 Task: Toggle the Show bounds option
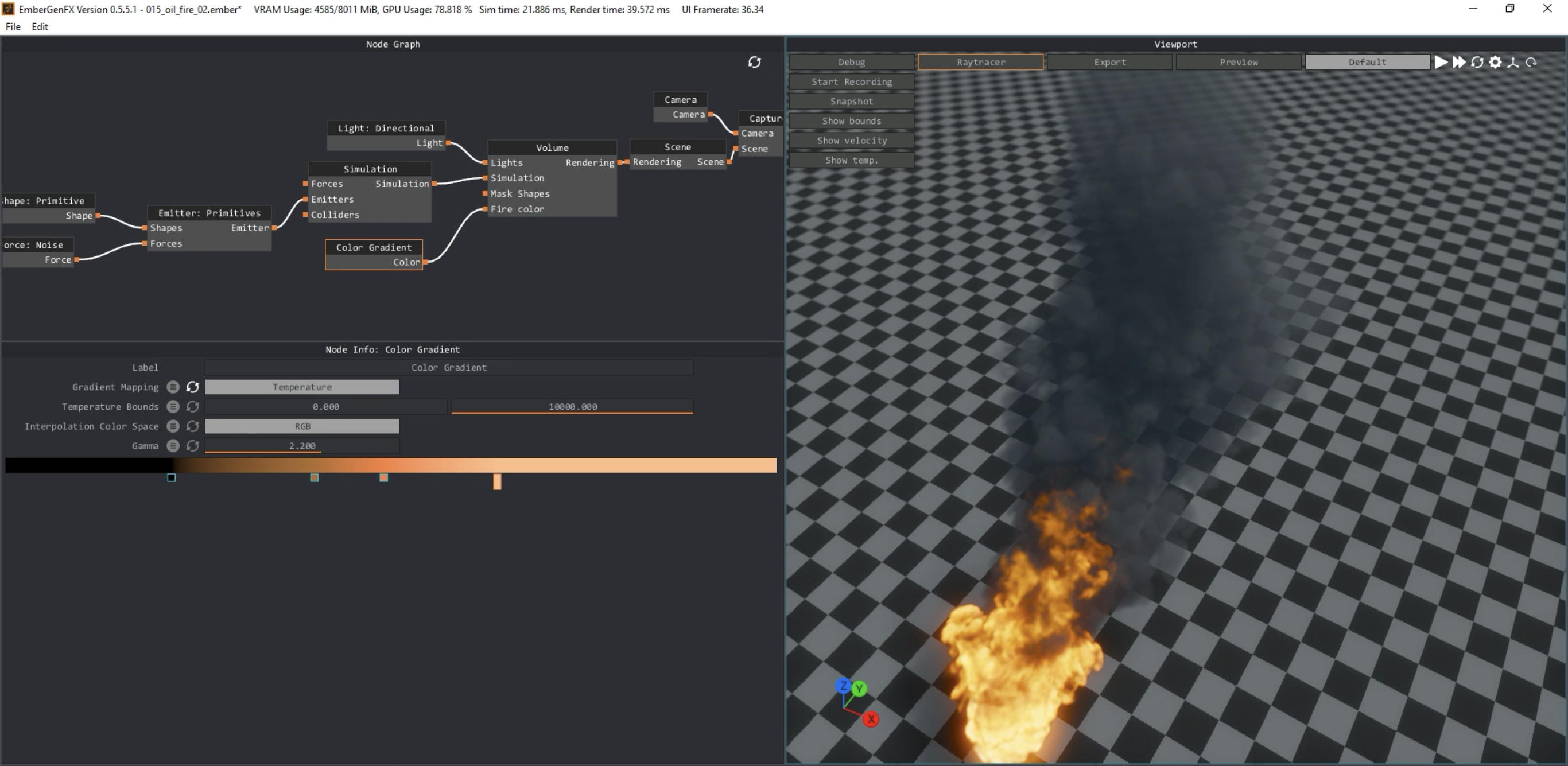(851, 121)
